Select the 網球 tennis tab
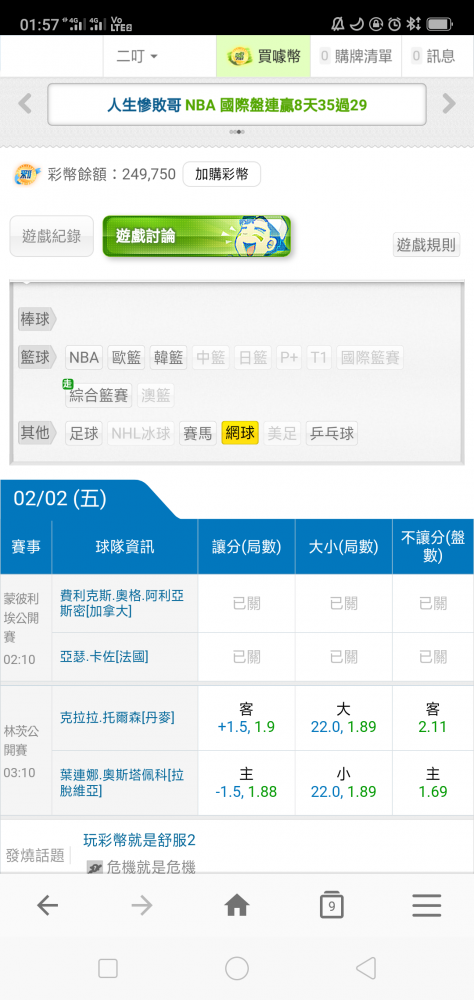The image size is (474, 1000). (239, 434)
